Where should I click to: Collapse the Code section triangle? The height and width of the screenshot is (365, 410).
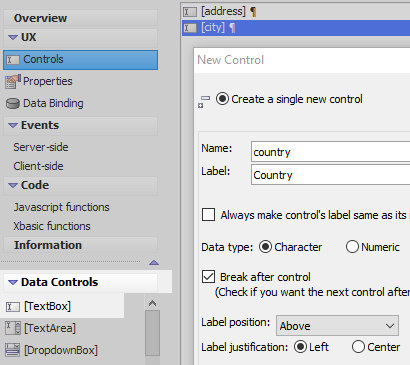[13, 185]
